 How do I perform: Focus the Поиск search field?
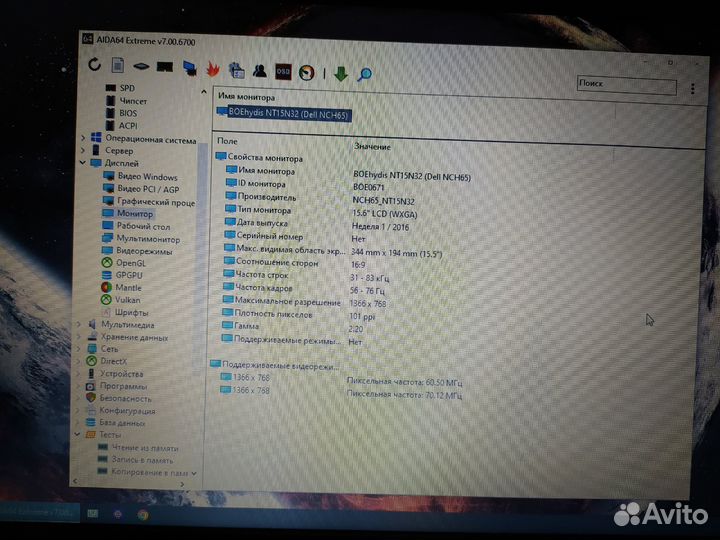pyautogui.click(x=626, y=85)
